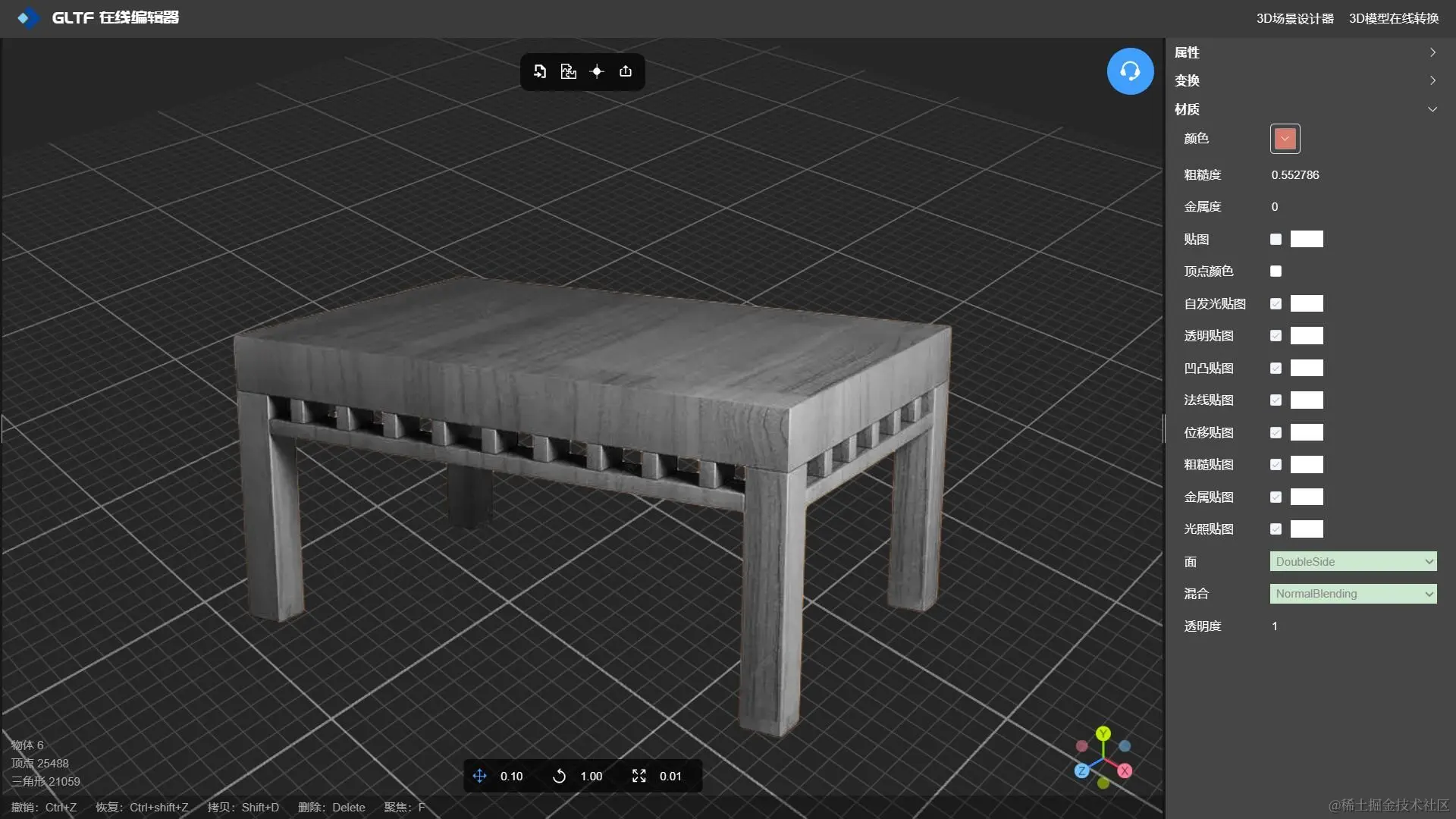Toggle the 粗糙贴图 checkbox
1456x819 pixels.
tap(1276, 464)
